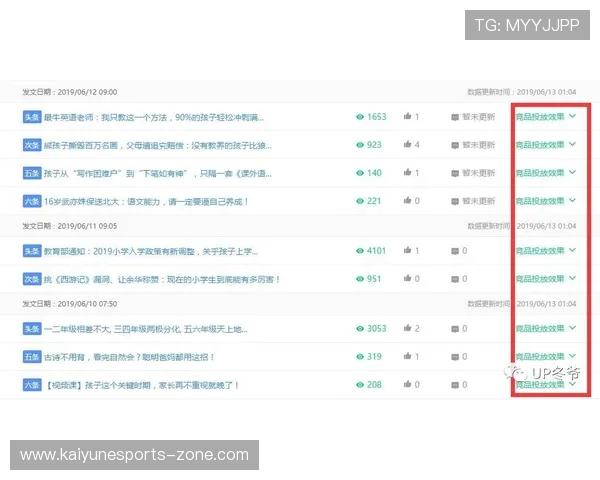Click the comment icon in the 3053-view row
This screenshot has width=600, height=480.
click(455, 329)
